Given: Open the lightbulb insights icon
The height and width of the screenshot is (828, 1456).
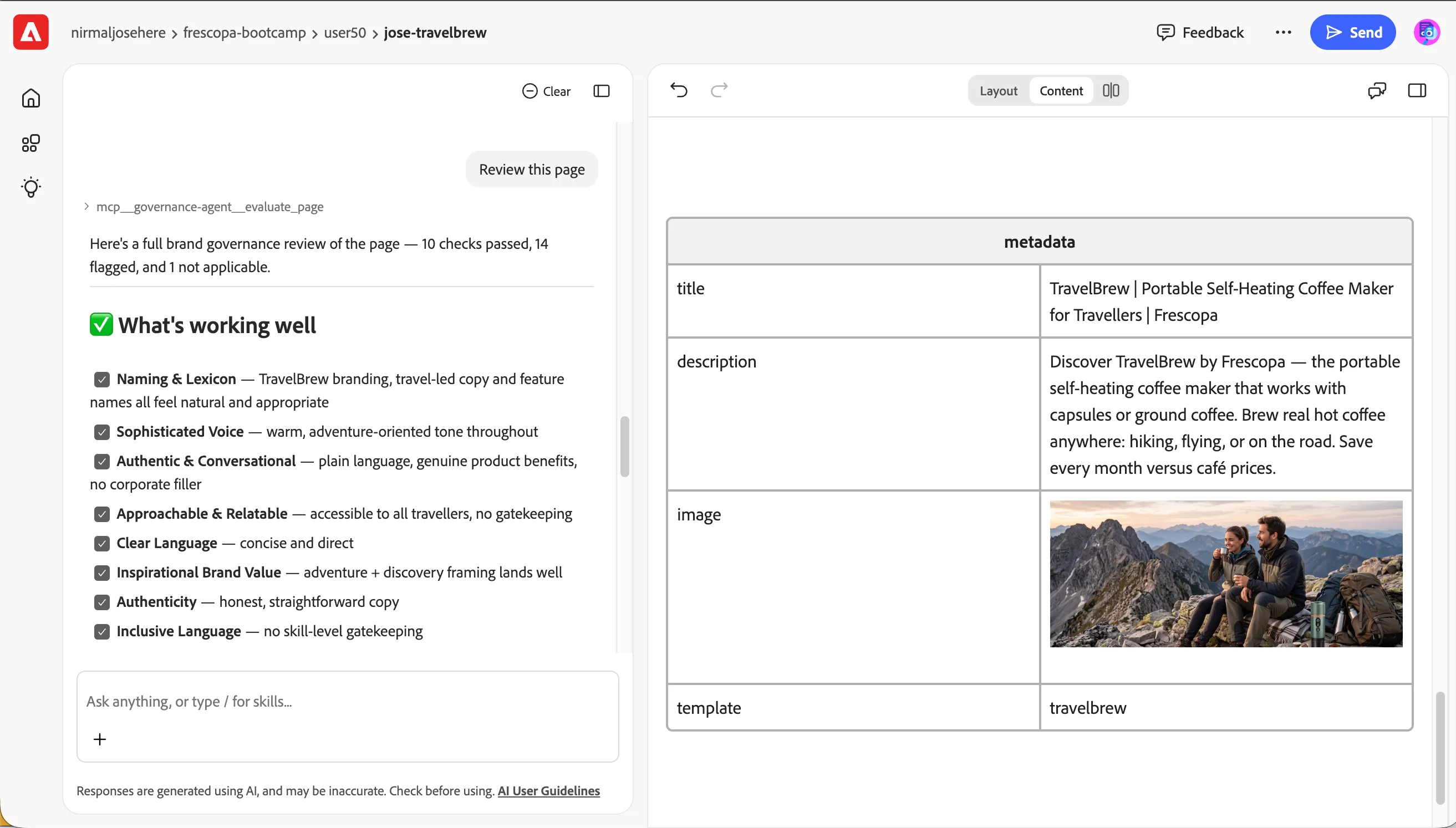Looking at the screenshot, I should (x=30, y=187).
